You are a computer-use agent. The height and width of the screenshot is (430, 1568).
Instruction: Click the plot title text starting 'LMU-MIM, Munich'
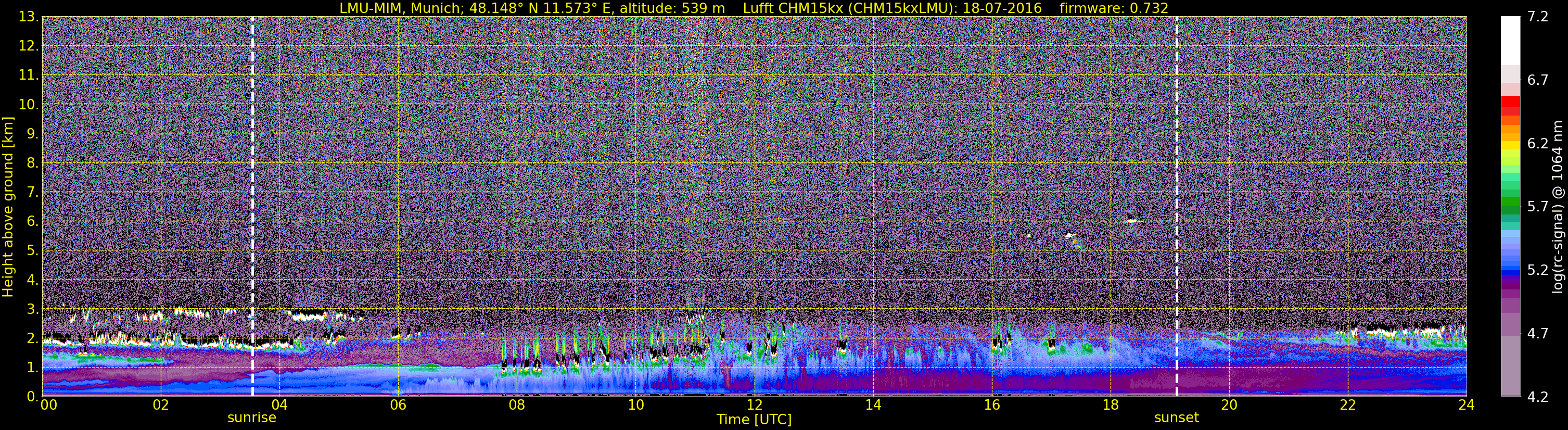coord(754,8)
